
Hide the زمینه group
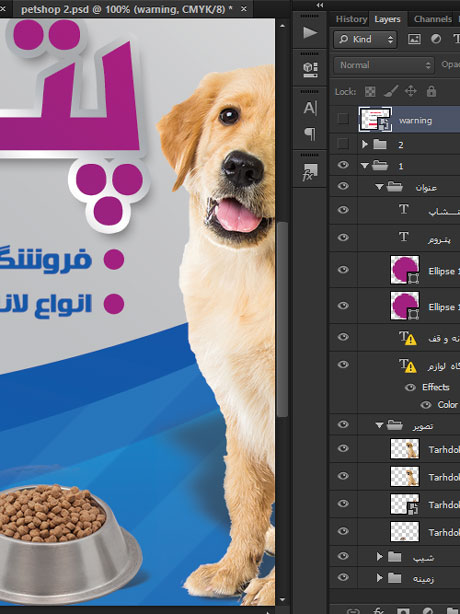pos(343,577)
